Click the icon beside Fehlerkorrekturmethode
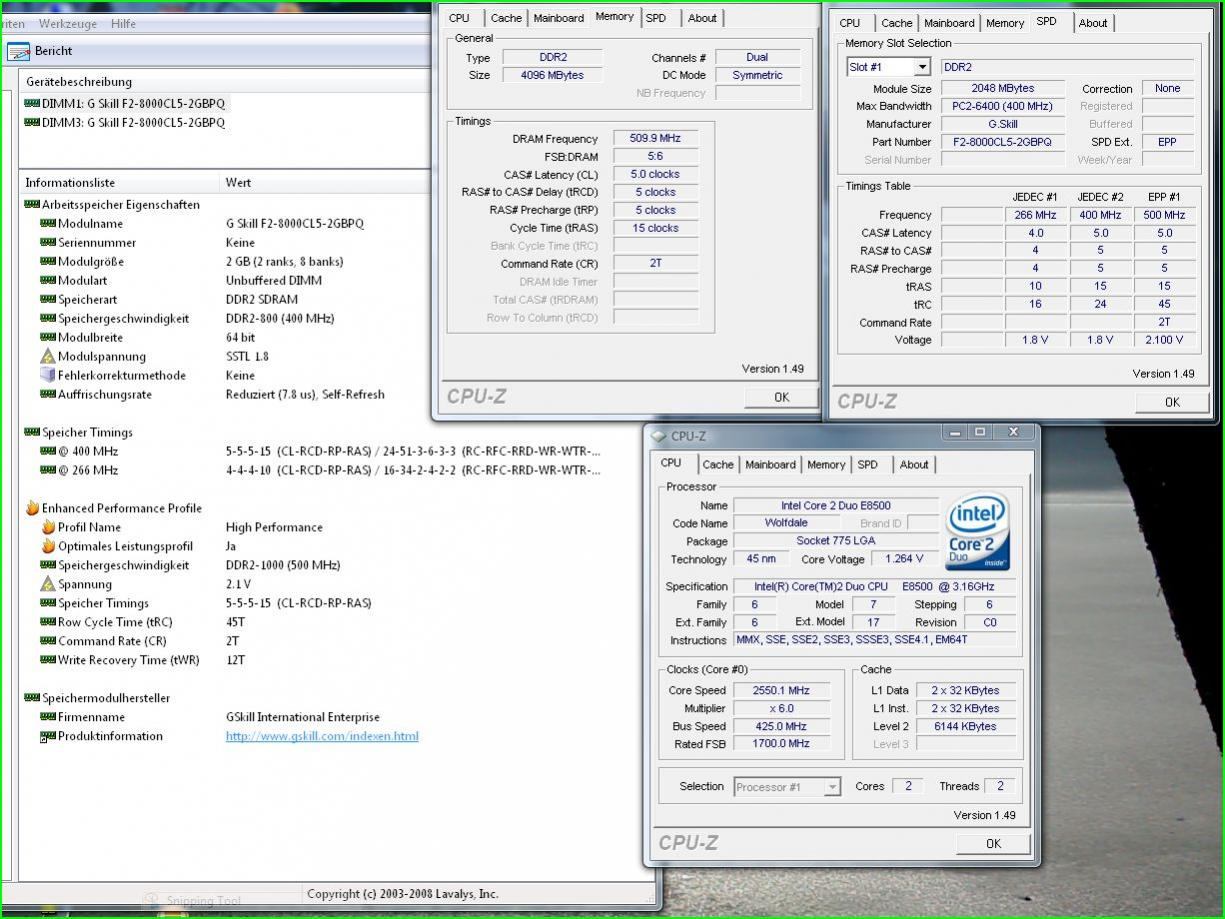 coord(48,375)
